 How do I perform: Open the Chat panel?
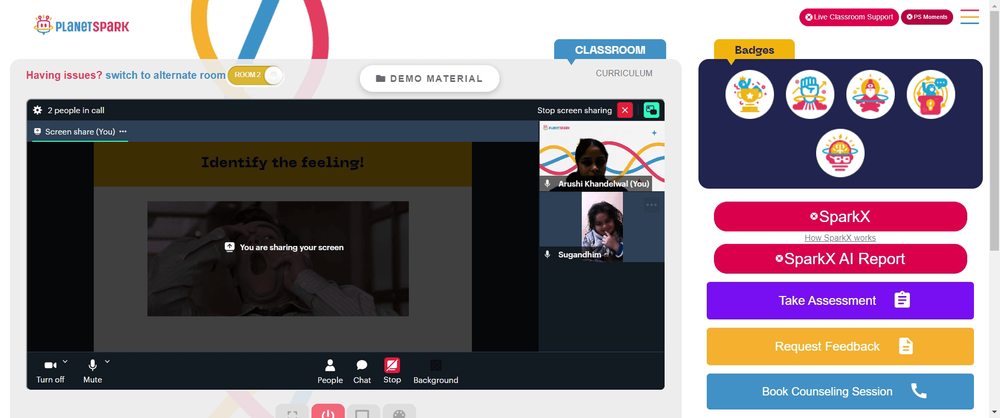362,371
